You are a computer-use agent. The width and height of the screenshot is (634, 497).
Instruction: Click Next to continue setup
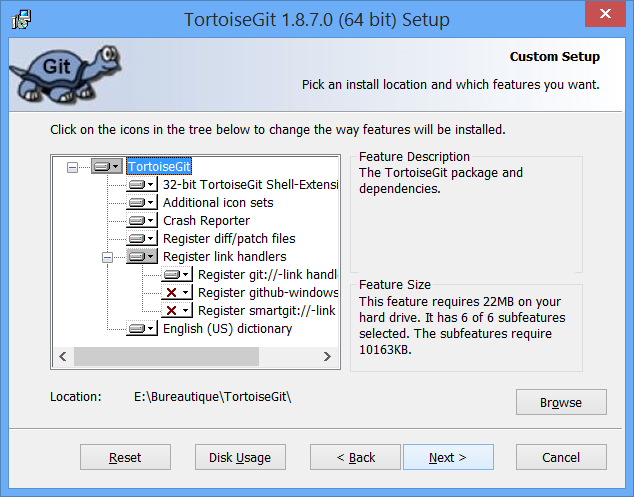[447, 457]
